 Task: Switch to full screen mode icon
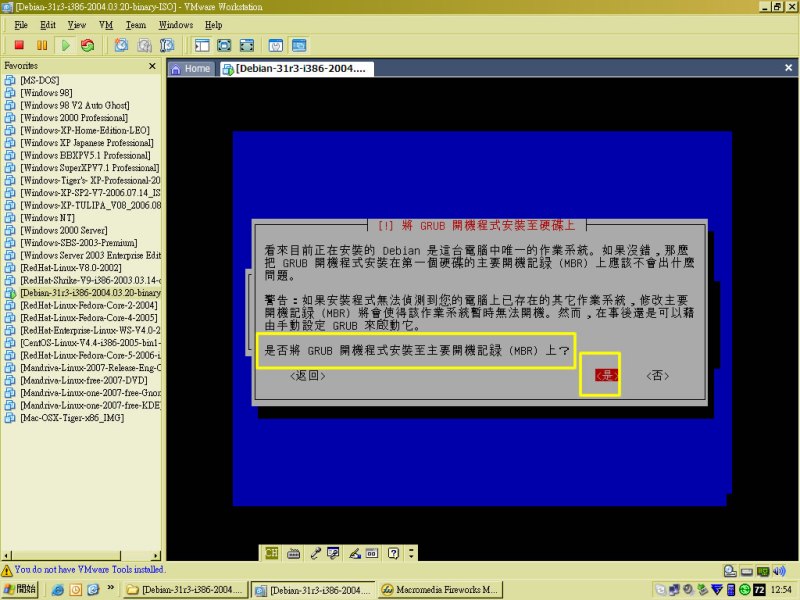coord(224,45)
